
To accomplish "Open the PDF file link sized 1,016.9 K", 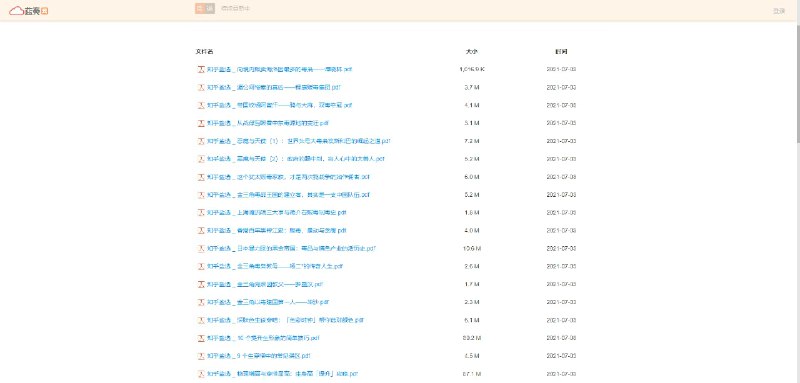I will (279, 69).
